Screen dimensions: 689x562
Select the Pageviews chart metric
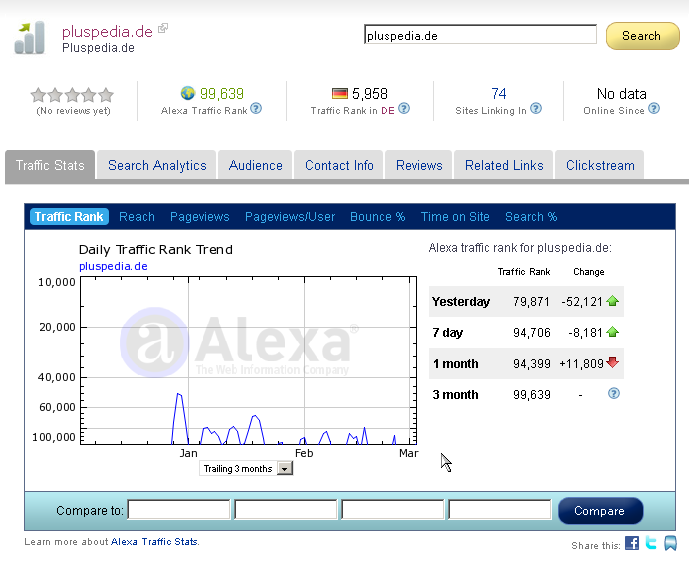[199, 217]
